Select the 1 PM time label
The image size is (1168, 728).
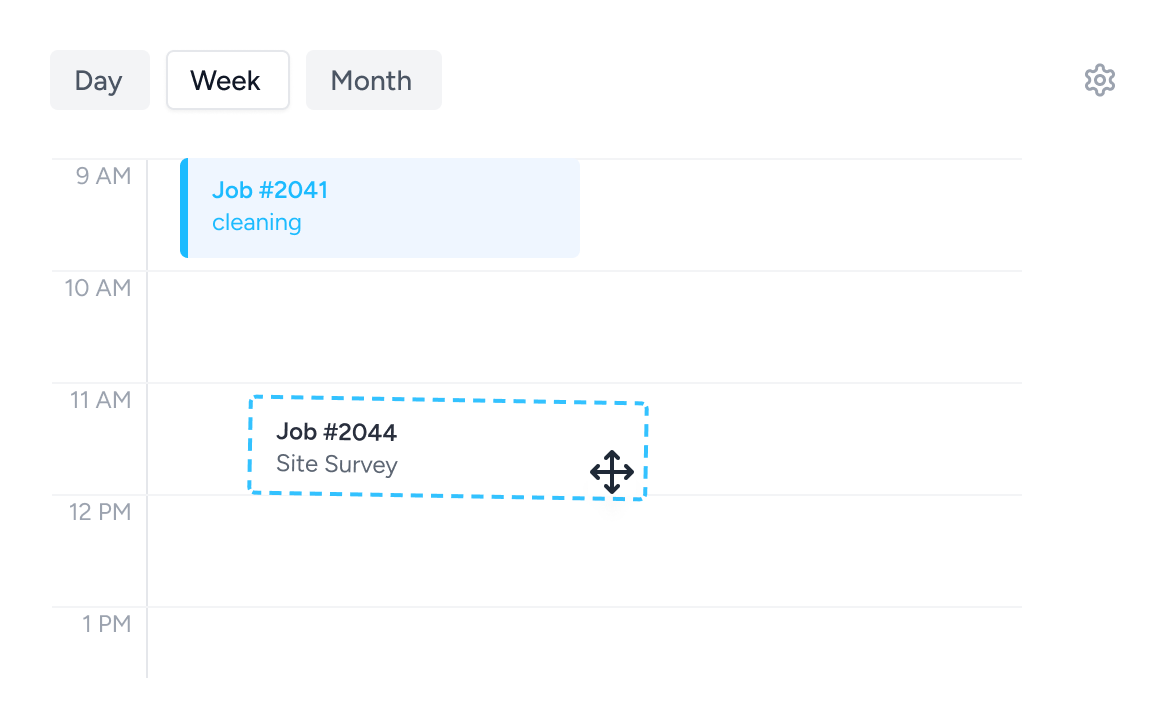pyautogui.click(x=107, y=624)
